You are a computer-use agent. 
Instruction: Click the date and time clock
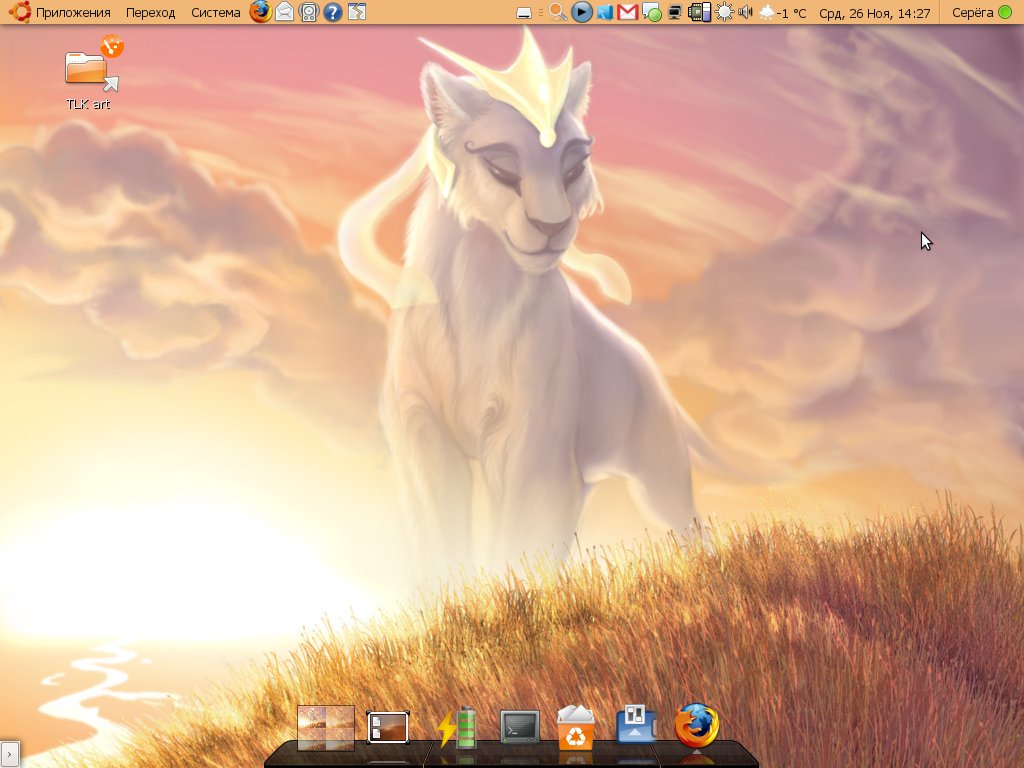[874, 12]
